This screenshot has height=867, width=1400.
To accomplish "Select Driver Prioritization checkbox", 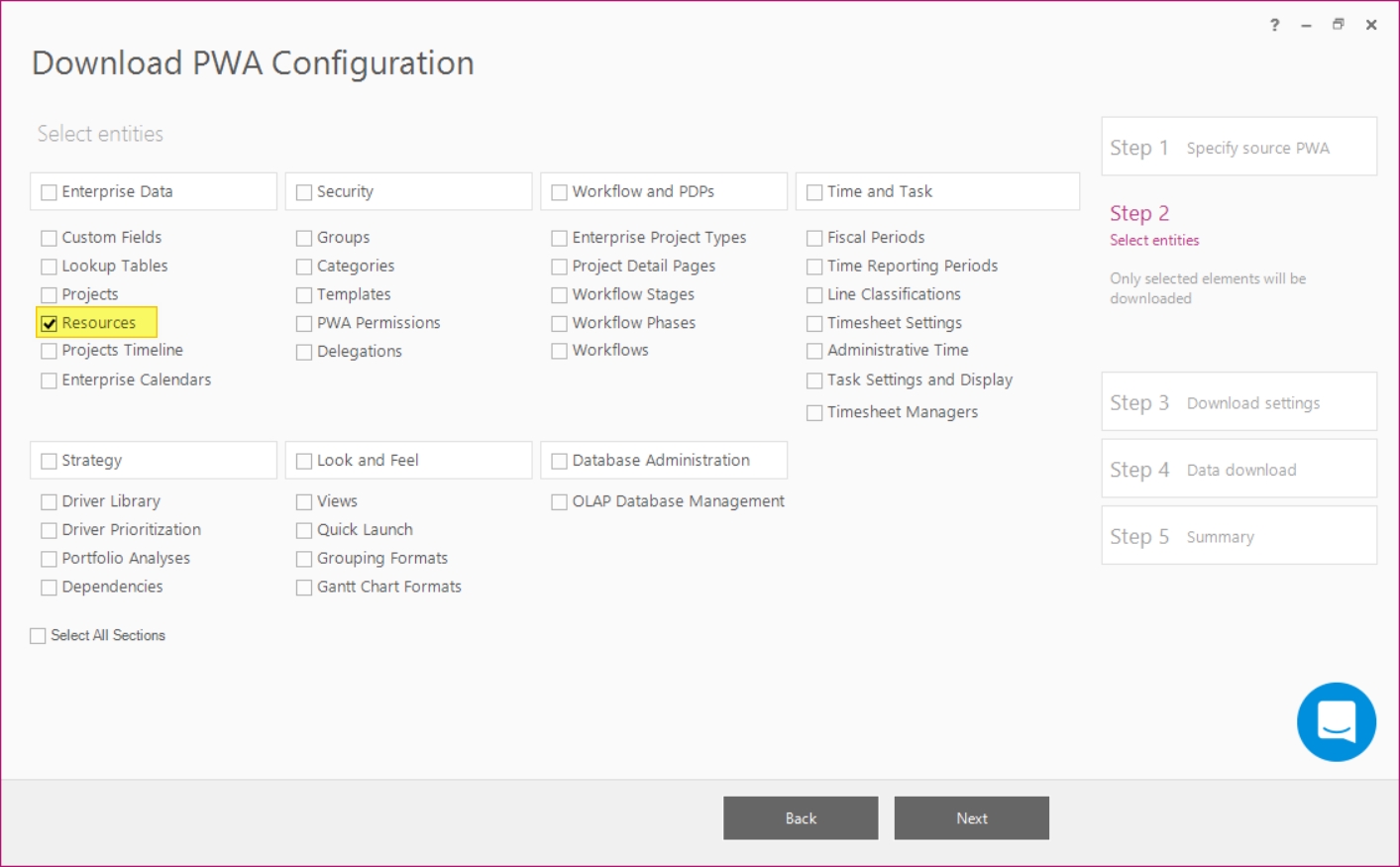I will tap(49, 530).
